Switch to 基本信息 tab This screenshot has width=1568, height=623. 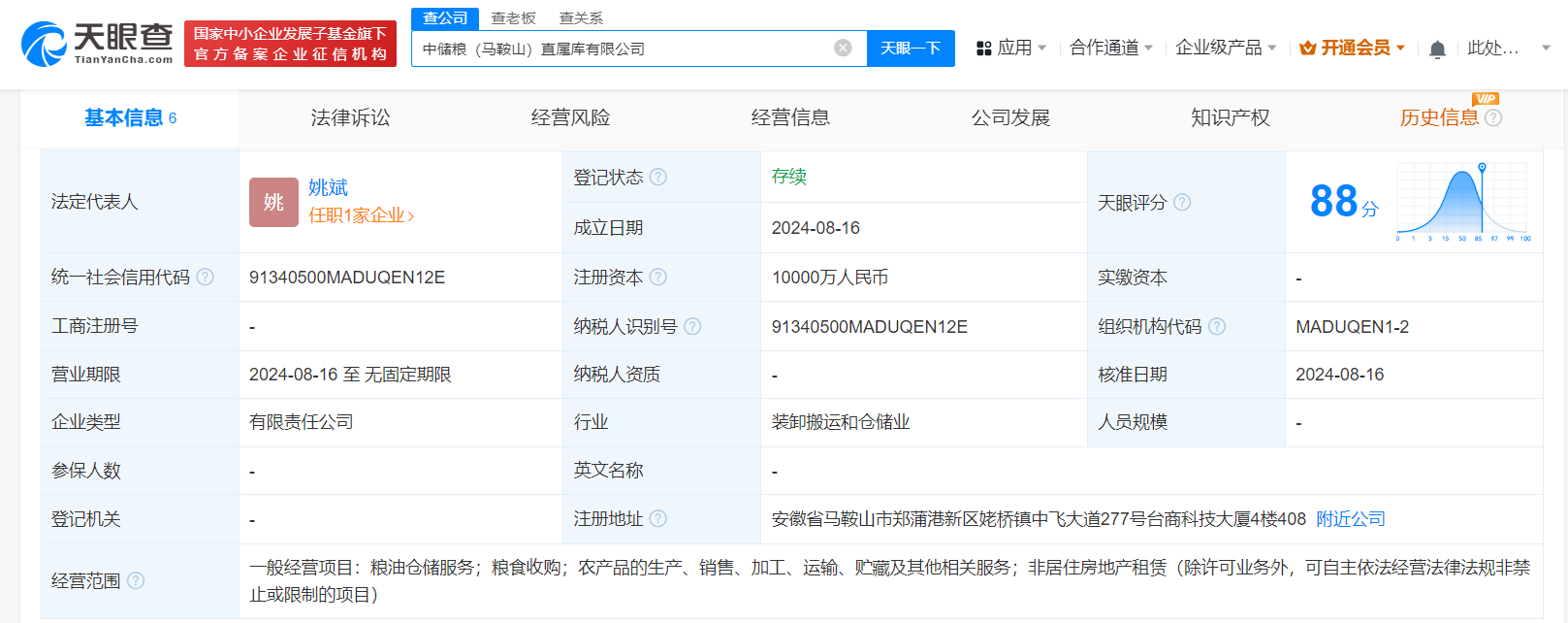[130, 117]
